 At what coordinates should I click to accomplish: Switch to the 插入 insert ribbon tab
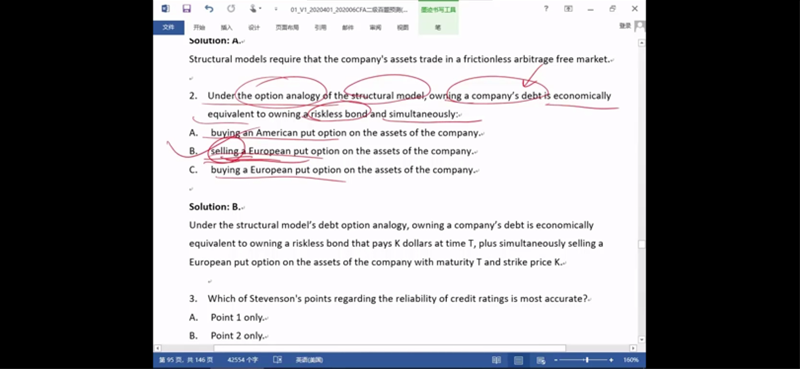227,28
